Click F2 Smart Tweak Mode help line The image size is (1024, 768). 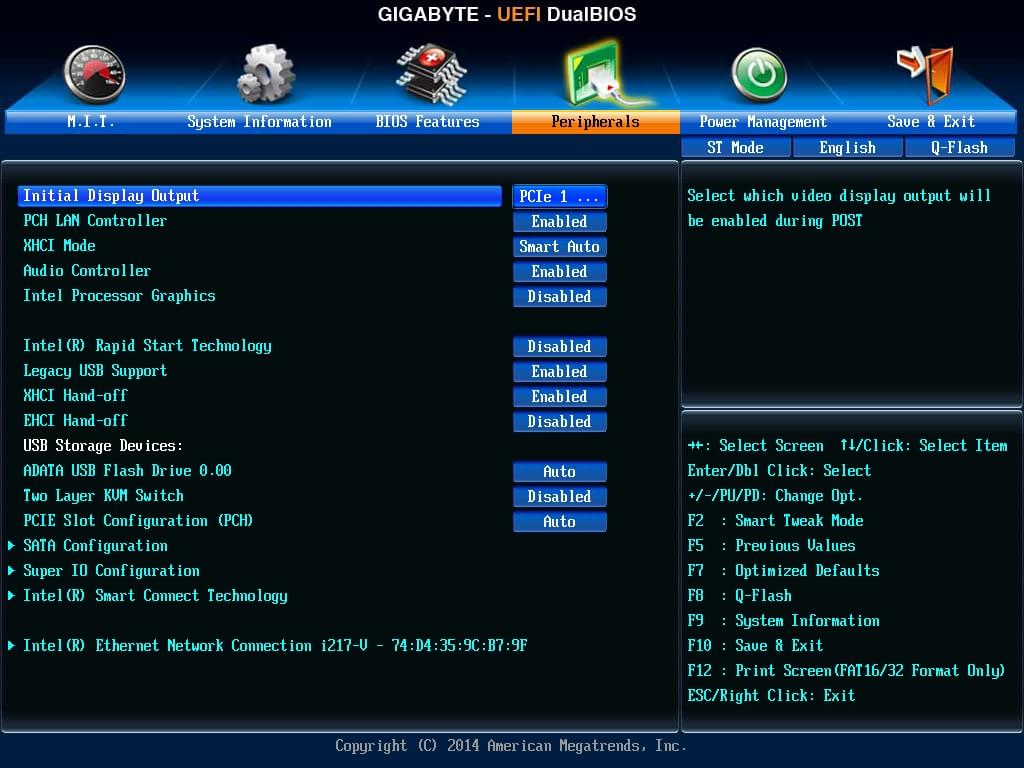tap(775, 520)
